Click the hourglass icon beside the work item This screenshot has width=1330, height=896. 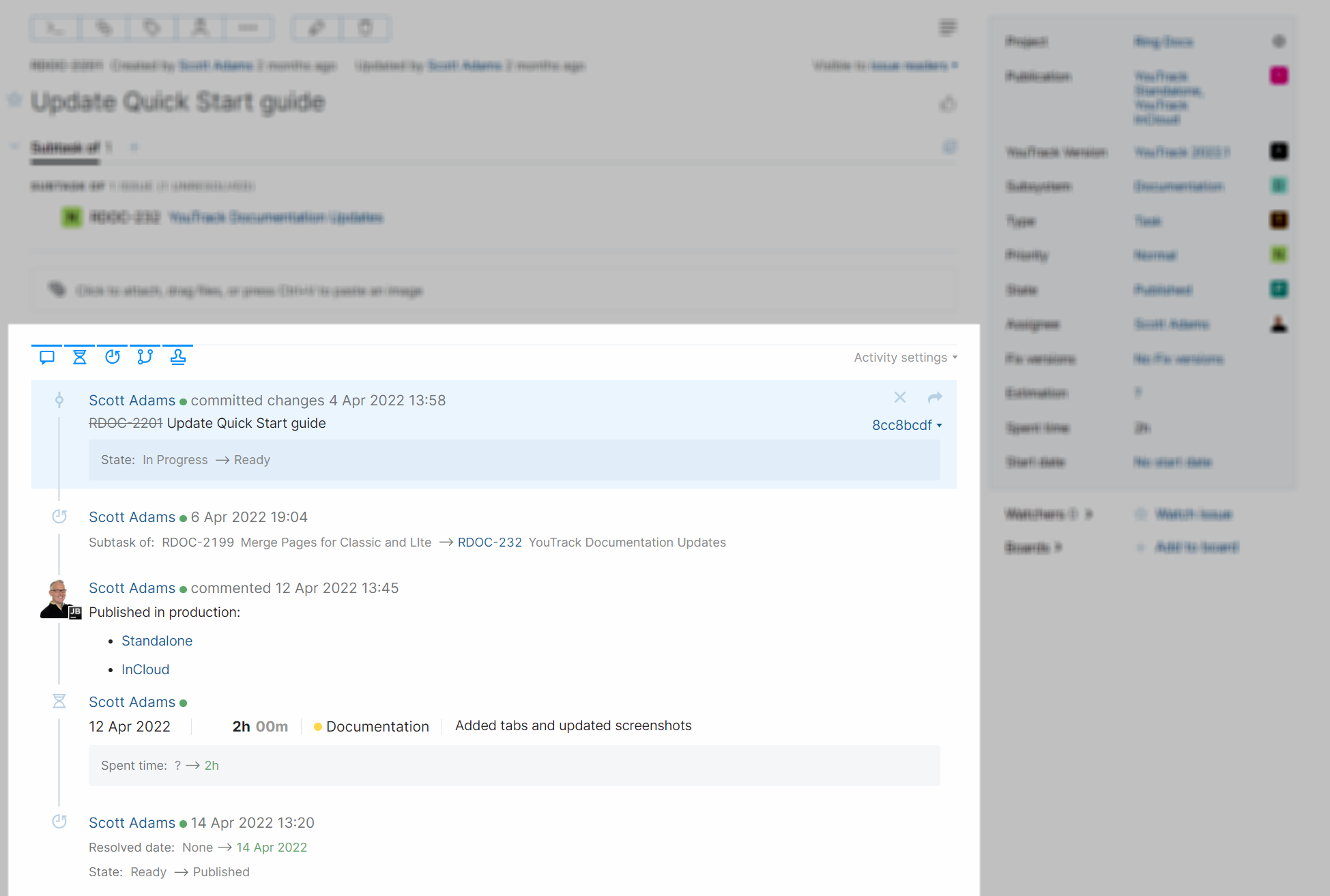(59, 702)
